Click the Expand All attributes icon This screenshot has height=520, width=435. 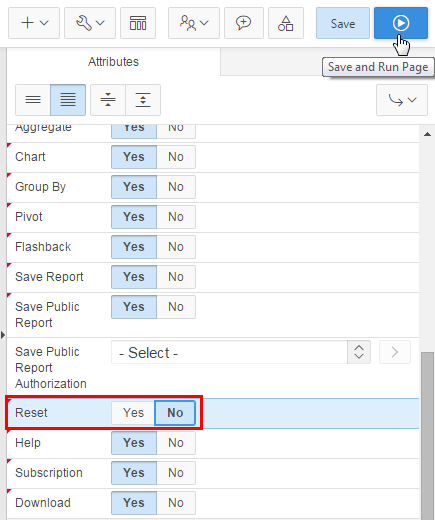pyautogui.click(x=143, y=100)
